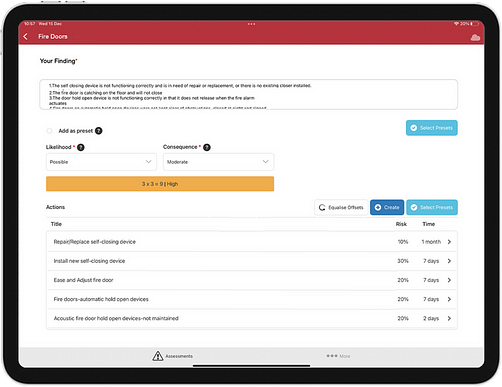Open the More tab
502x387 pixels.
[x=338, y=356]
